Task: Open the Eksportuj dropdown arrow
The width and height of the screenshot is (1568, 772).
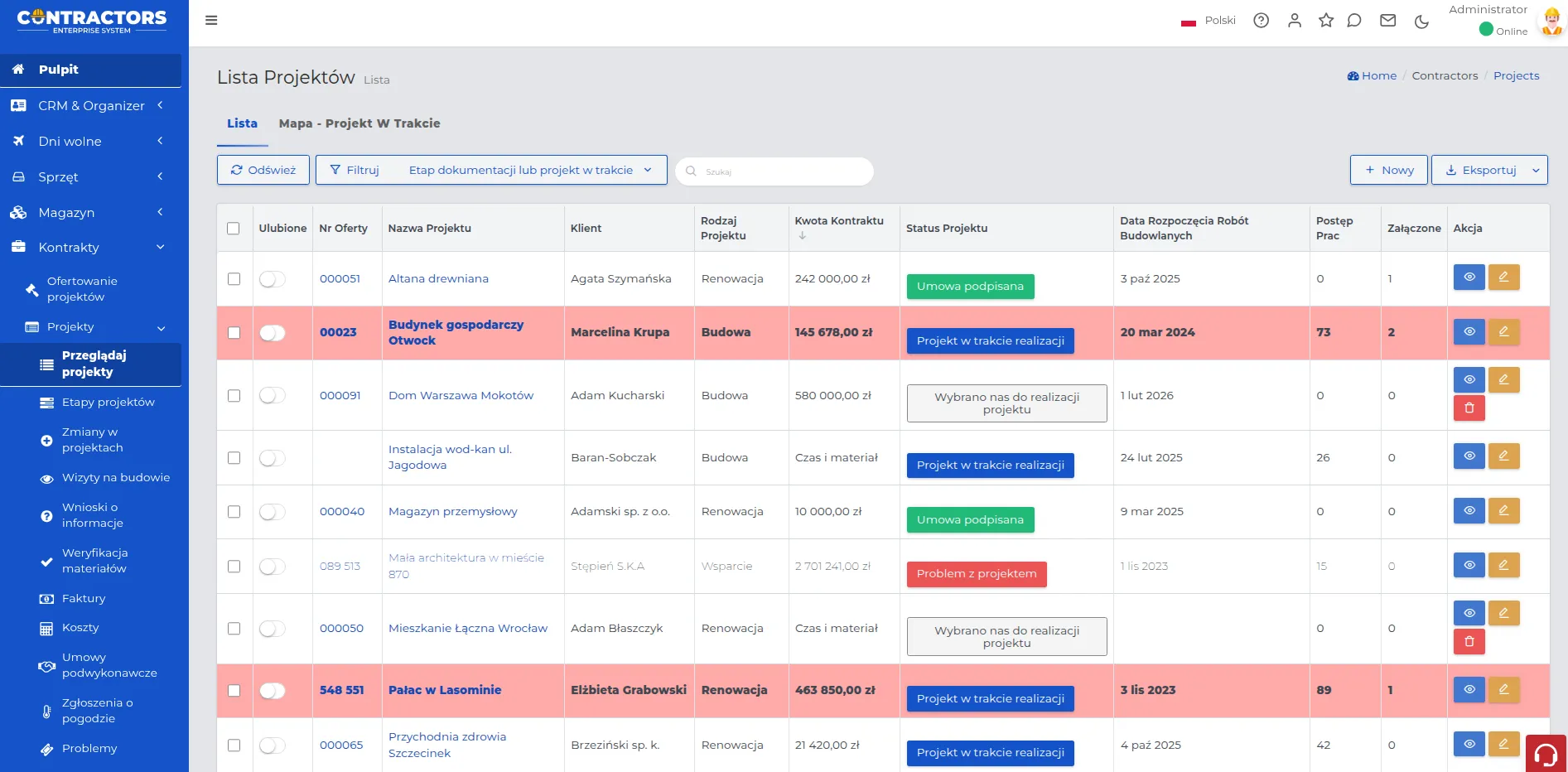Action: pos(1536,170)
